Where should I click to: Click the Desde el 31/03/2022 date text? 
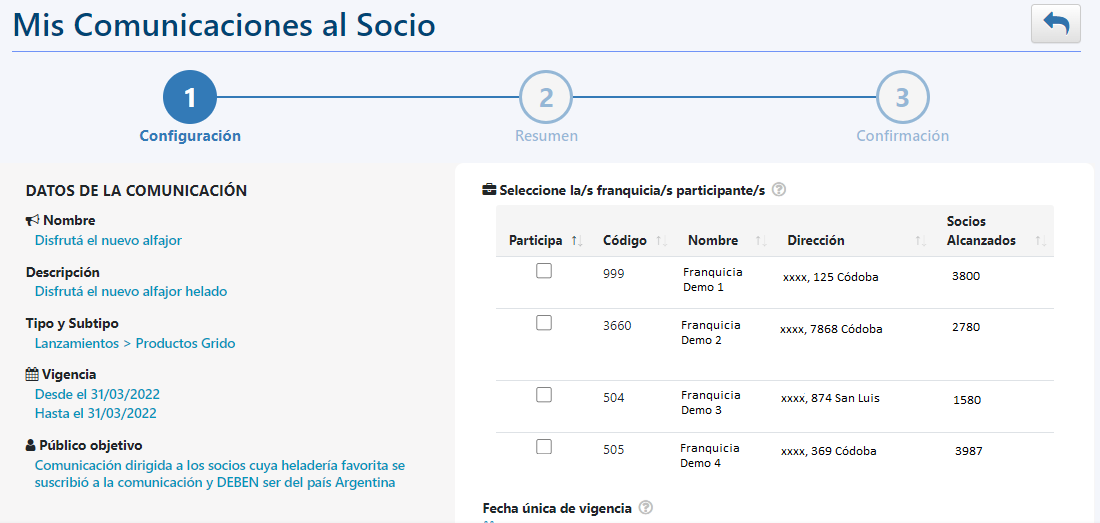[98, 394]
